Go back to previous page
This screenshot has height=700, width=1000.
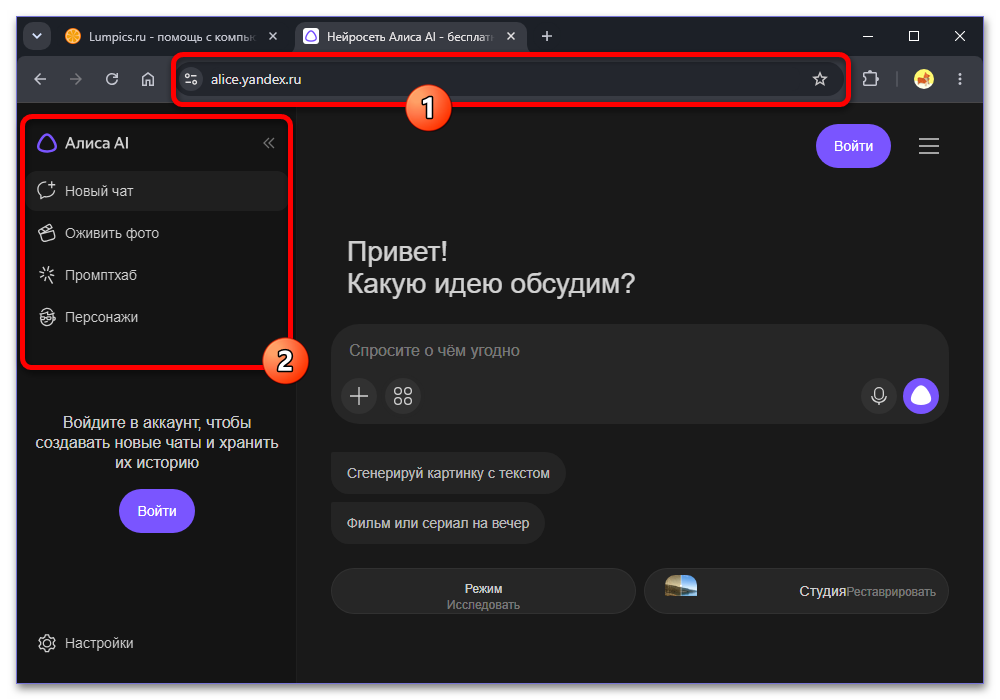coord(40,79)
